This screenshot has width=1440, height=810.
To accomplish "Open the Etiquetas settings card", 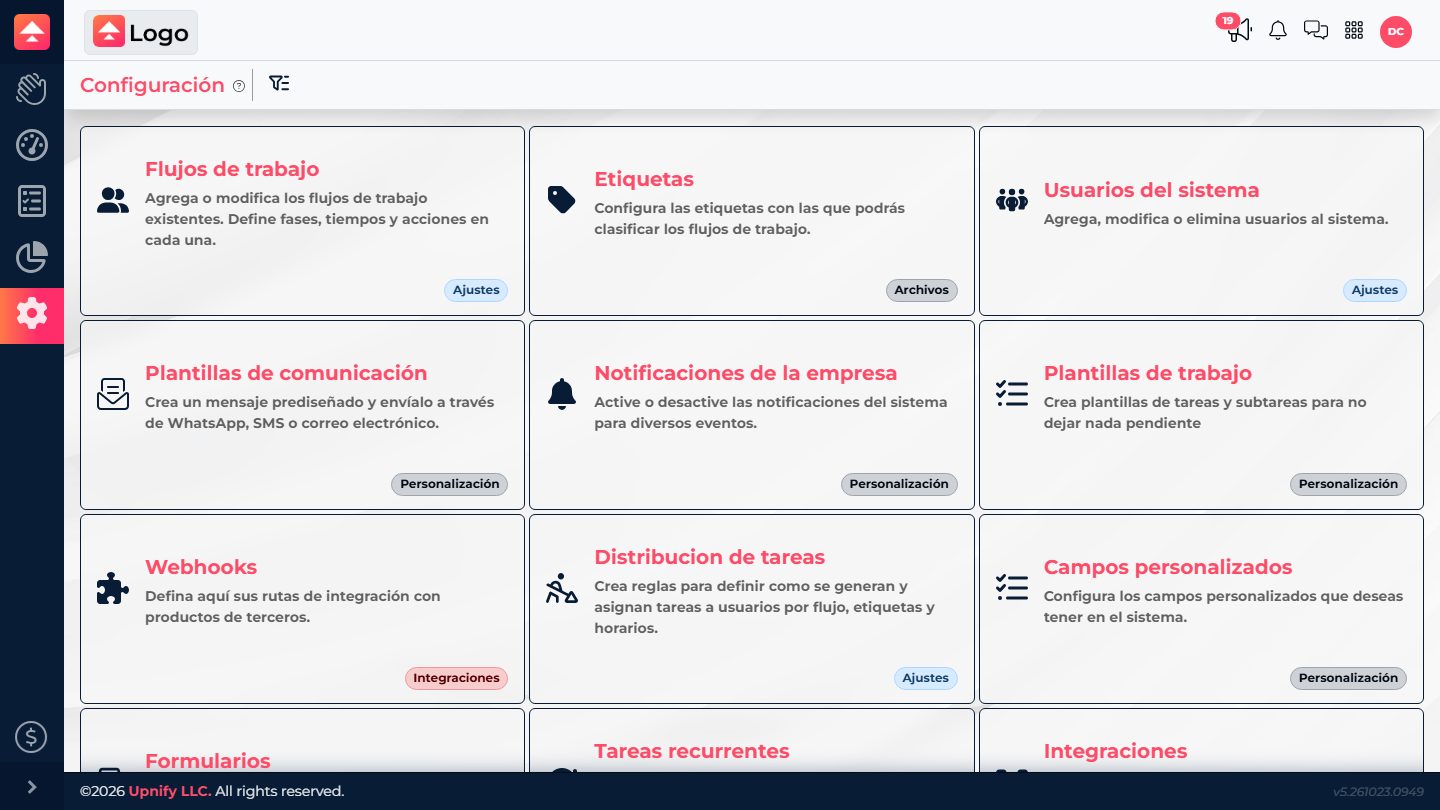I will [752, 221].
